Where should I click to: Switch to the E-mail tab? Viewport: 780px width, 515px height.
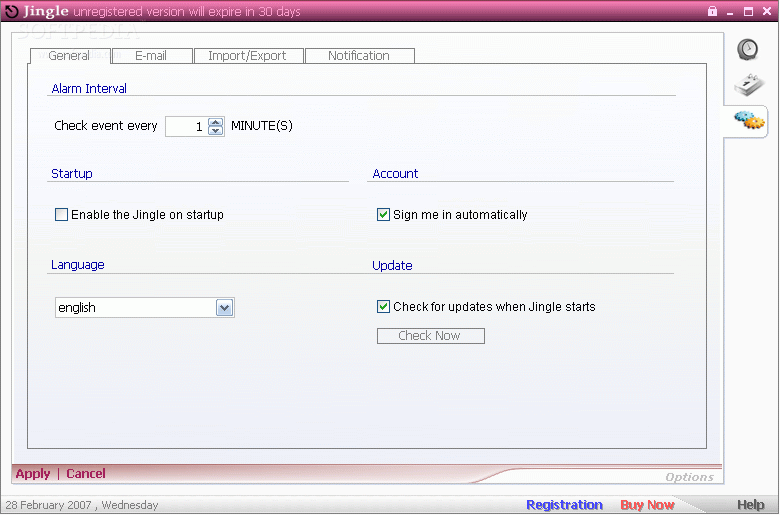(x=151, y=56)
